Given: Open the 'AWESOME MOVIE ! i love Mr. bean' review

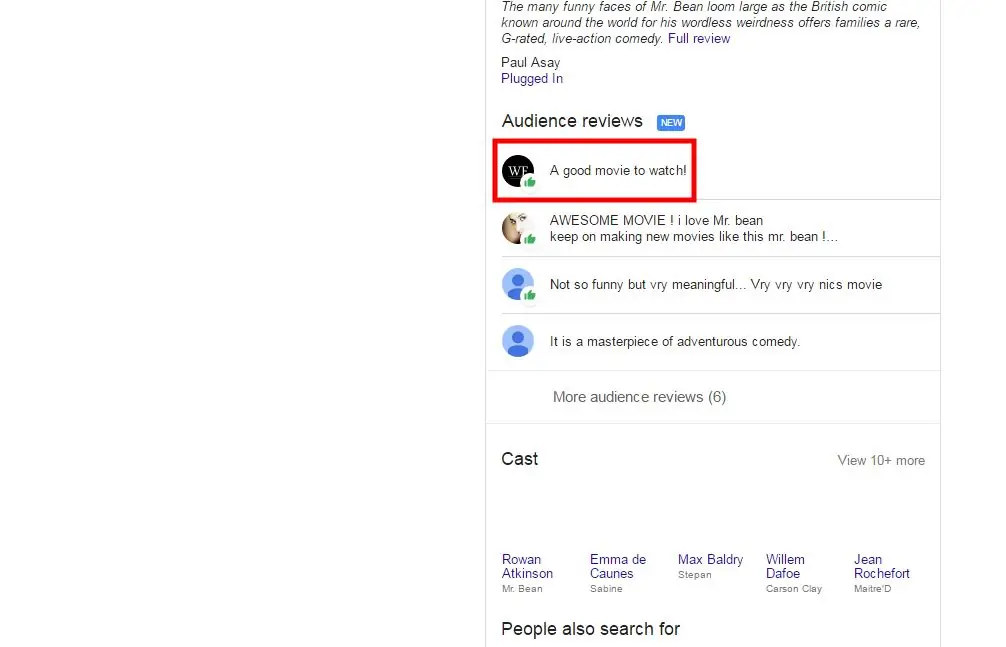Looking at the screenshot, I should (x=694, y=229).
